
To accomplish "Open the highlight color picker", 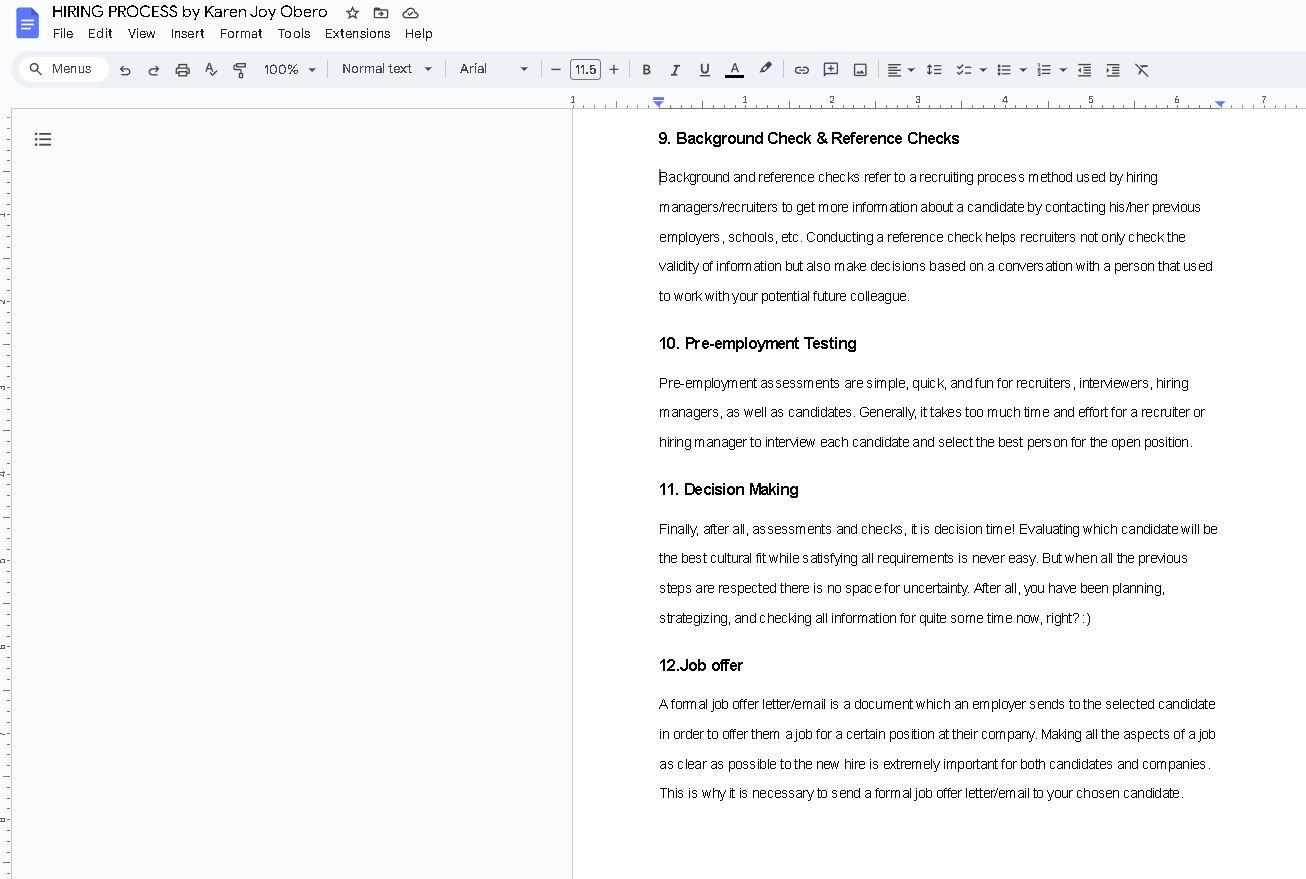I will 765,70.
